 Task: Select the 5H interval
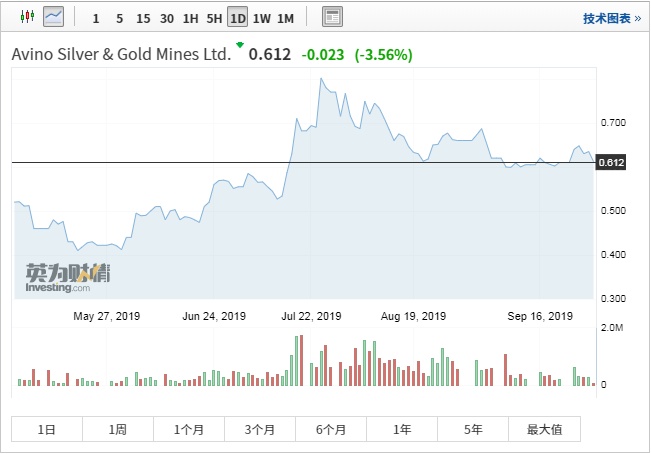(214, 19)
